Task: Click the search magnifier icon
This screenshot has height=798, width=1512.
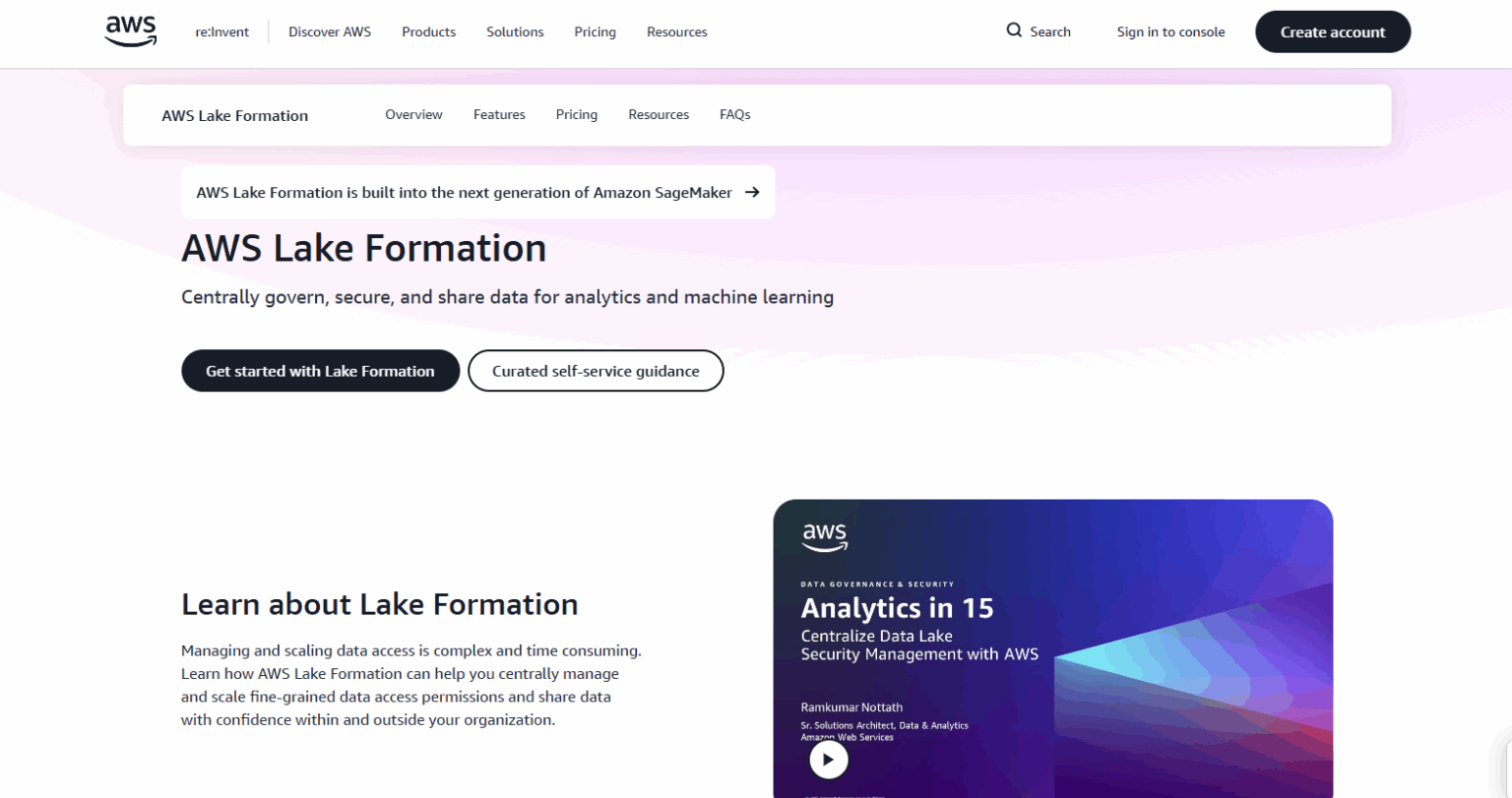Action: tap(1014, 31)
